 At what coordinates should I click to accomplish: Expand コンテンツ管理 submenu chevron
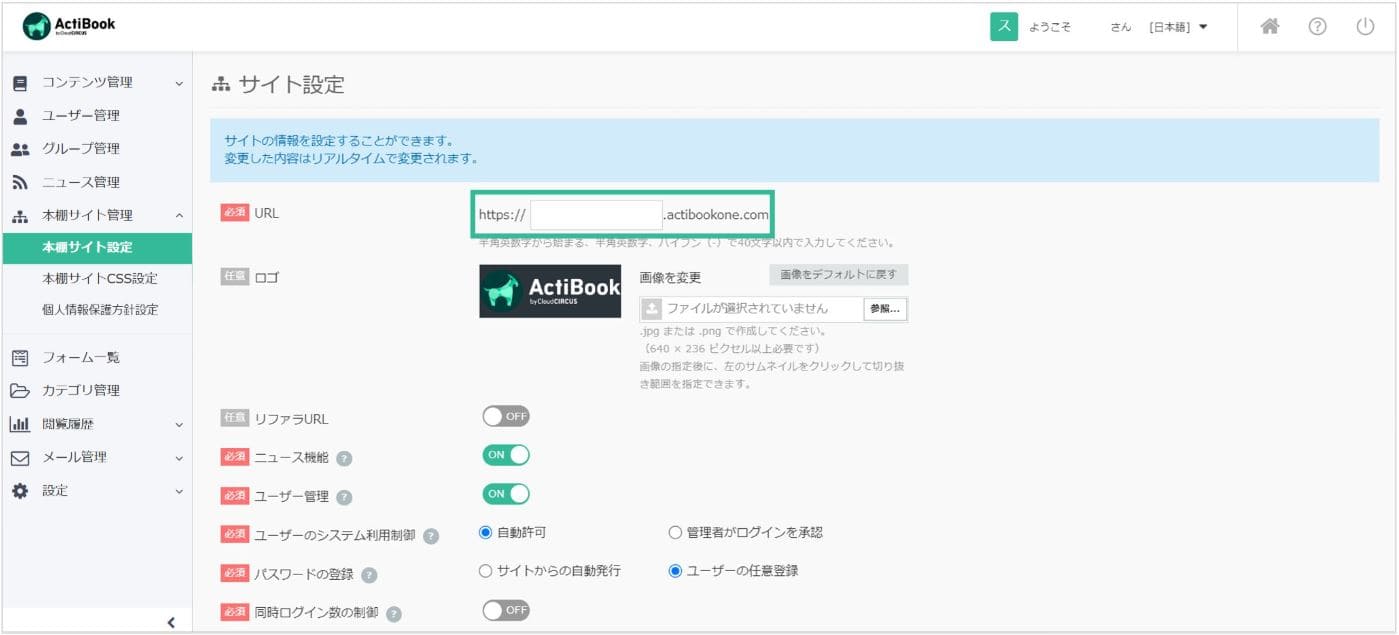[179, 83]
